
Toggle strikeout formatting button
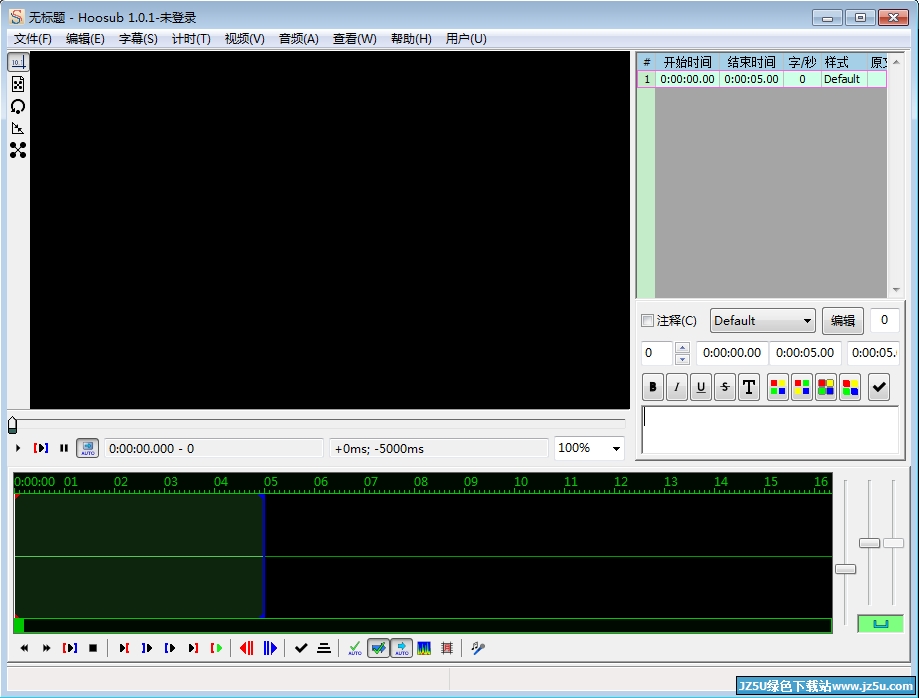725,387
